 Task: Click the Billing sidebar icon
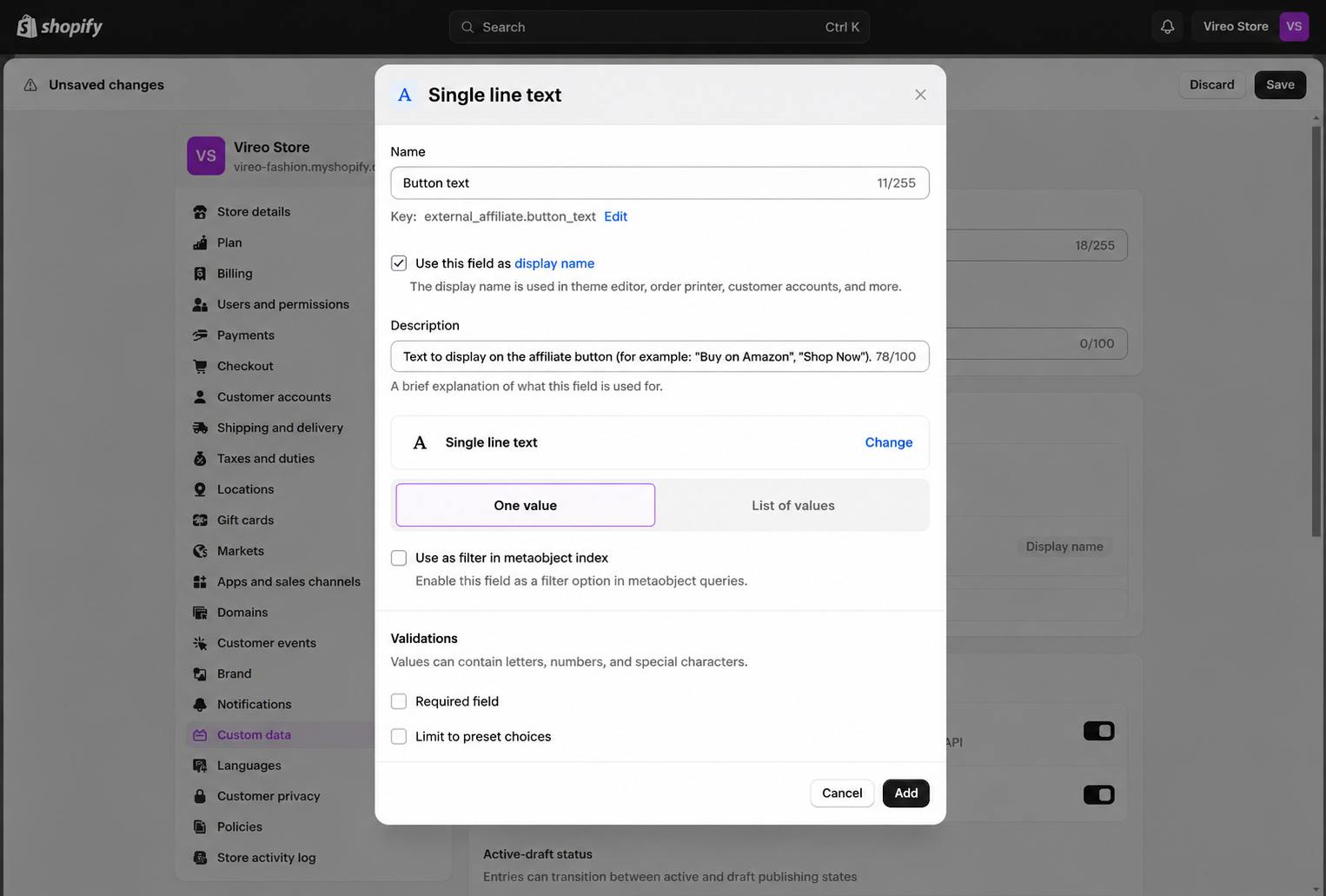200,274
